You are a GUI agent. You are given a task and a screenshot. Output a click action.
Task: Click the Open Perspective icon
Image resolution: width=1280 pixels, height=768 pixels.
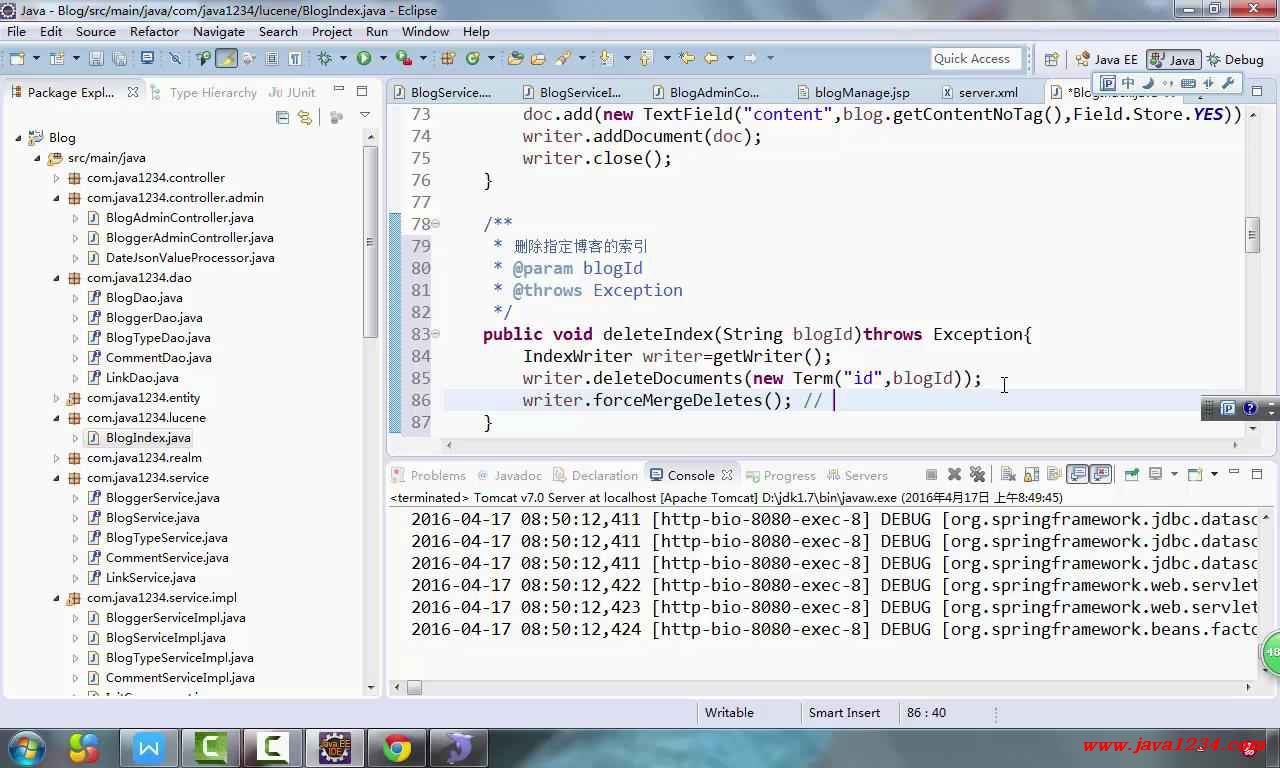(x=1051, y=59)
